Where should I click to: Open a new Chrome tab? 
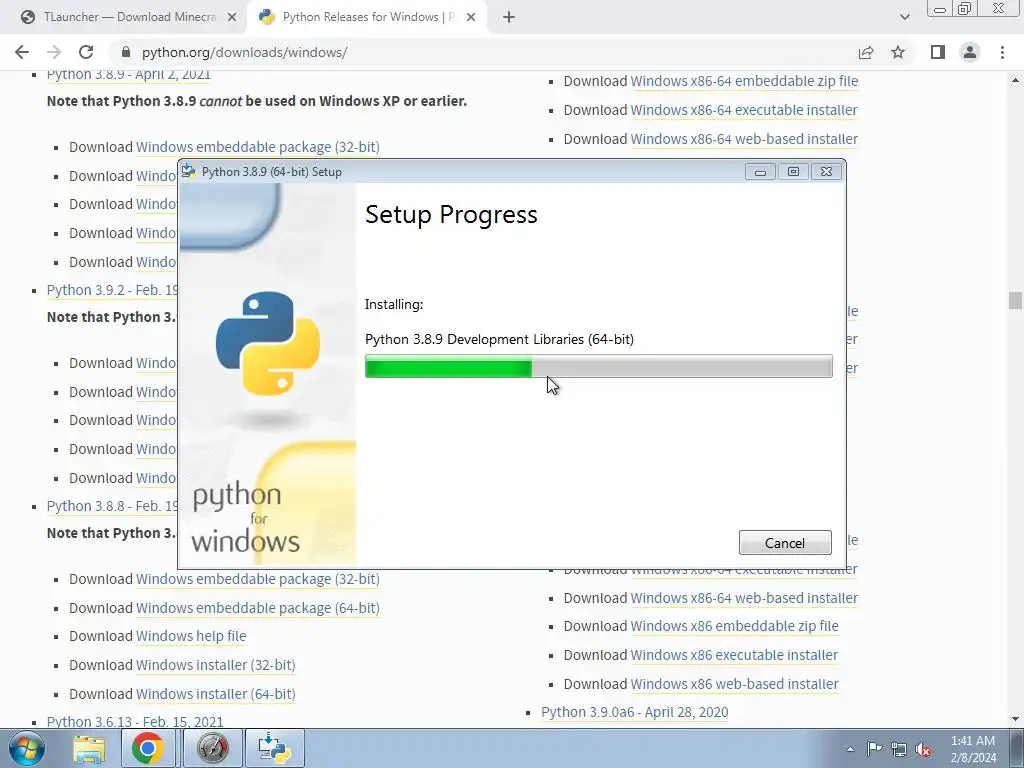[509, 18]
